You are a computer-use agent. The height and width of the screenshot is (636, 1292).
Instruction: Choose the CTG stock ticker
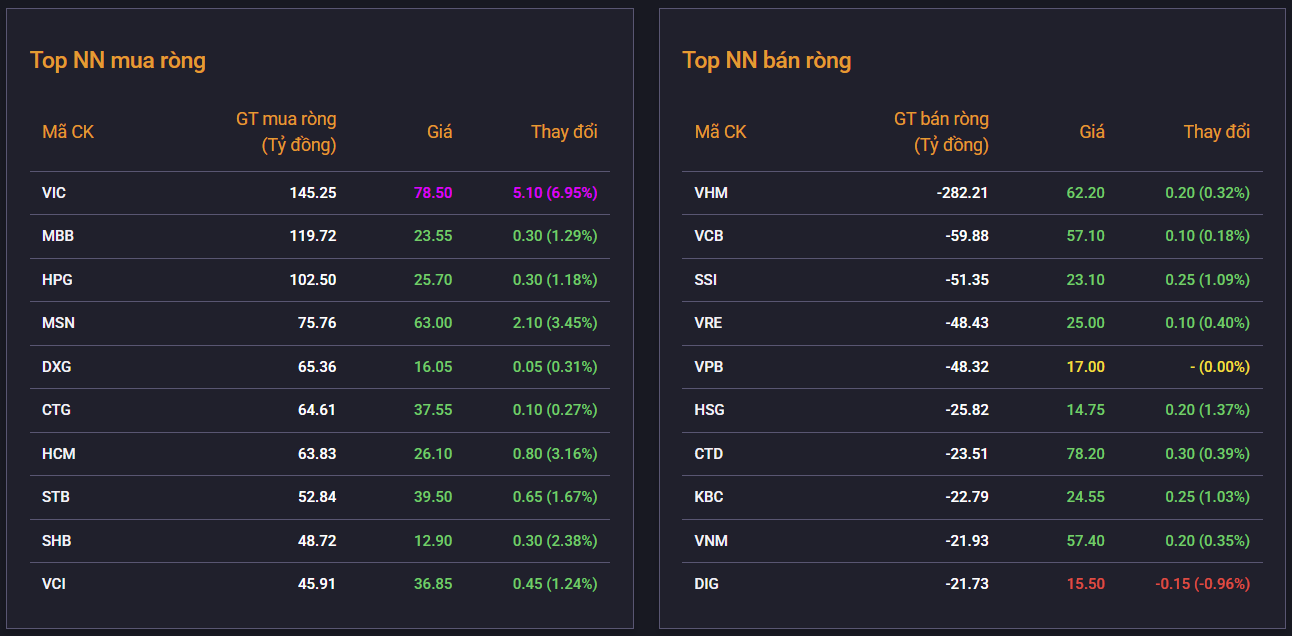point(56,410)
